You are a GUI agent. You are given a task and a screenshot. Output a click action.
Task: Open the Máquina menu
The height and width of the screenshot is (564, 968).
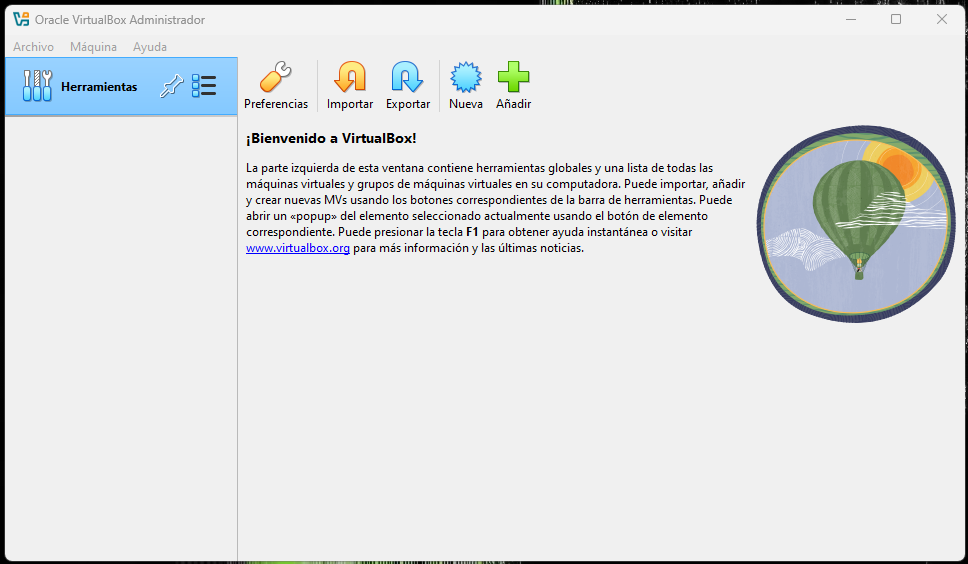[93, 47]
